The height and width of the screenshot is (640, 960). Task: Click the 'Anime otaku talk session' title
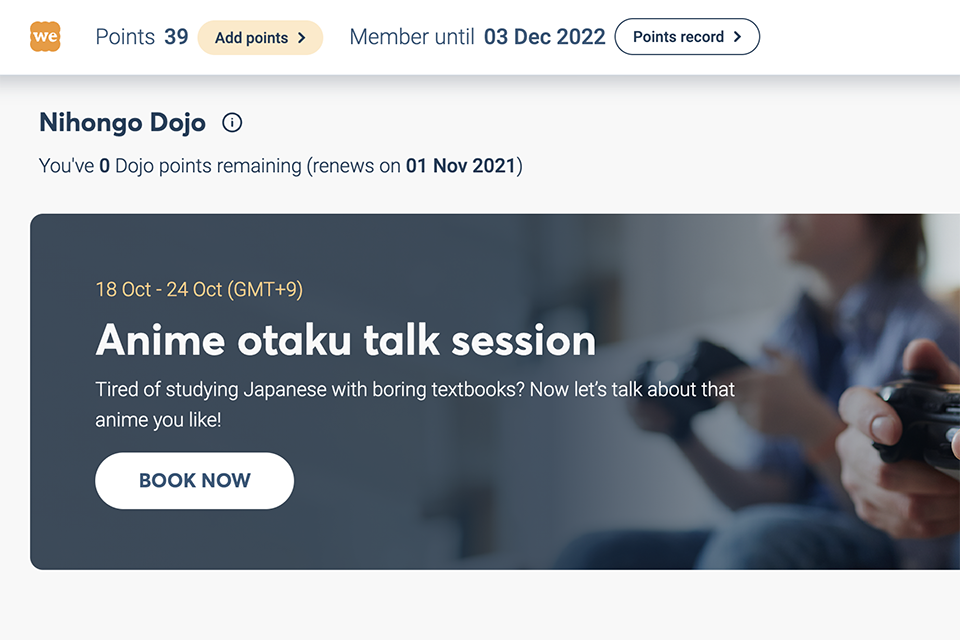point(345,341)
